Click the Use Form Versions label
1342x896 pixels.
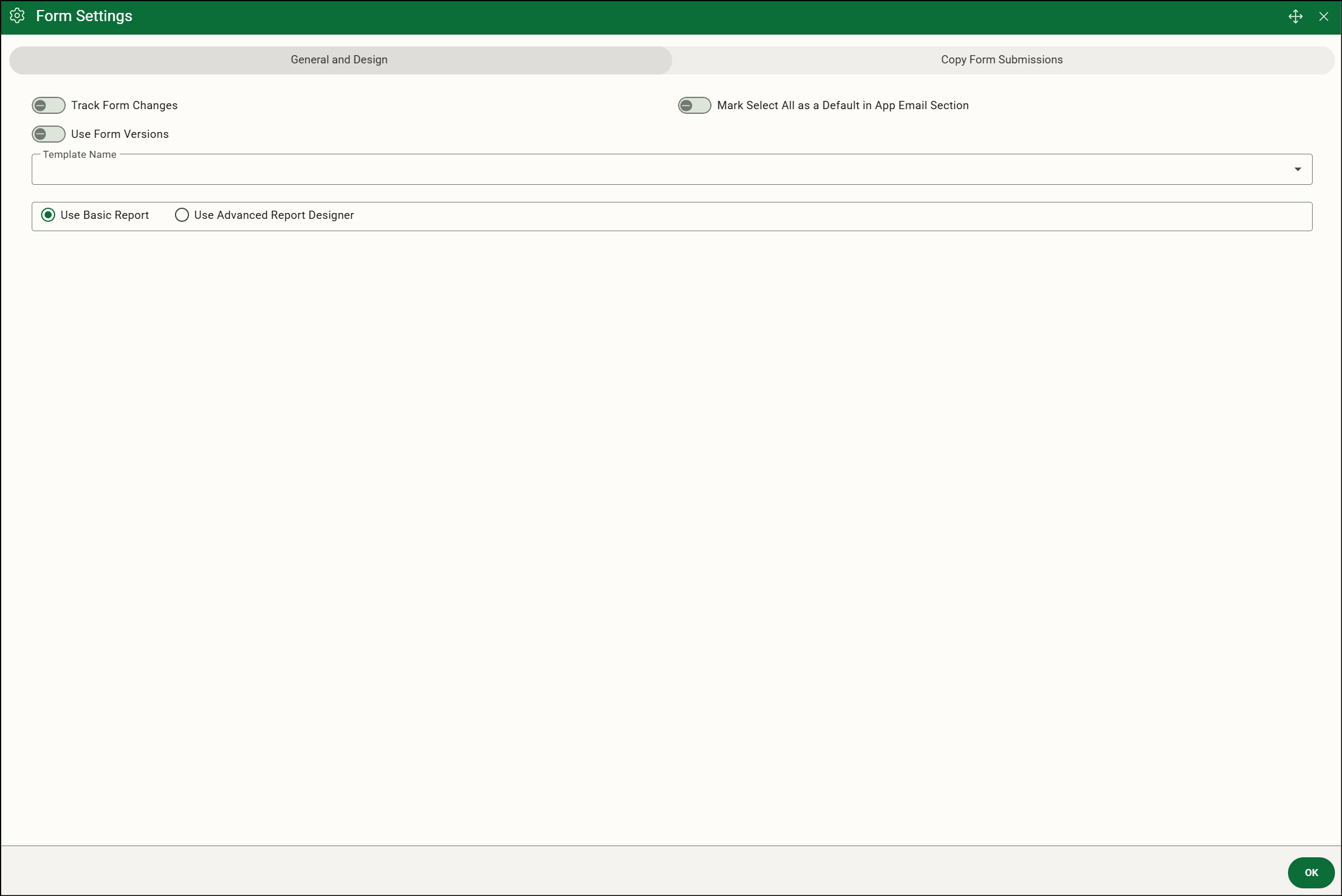[120, 134]
